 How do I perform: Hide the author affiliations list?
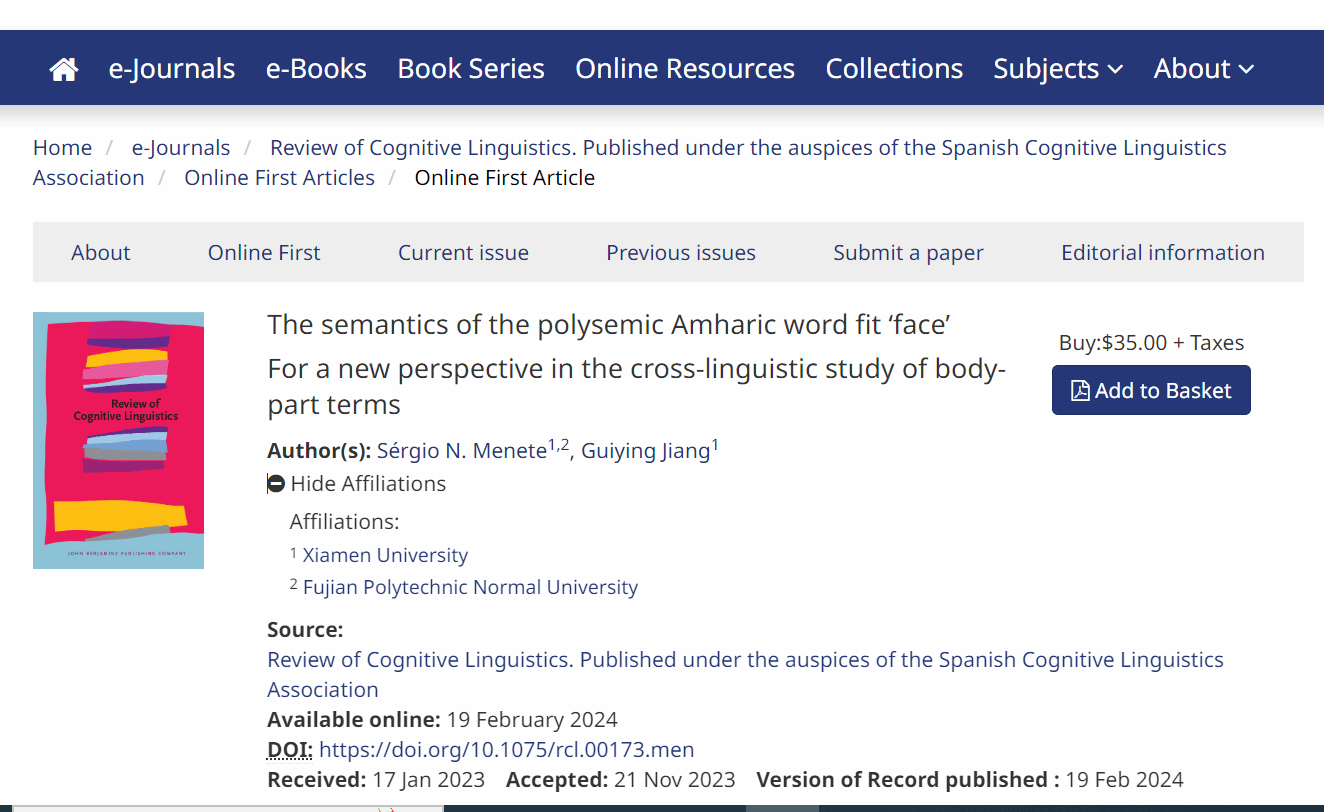tap(367, 484)
